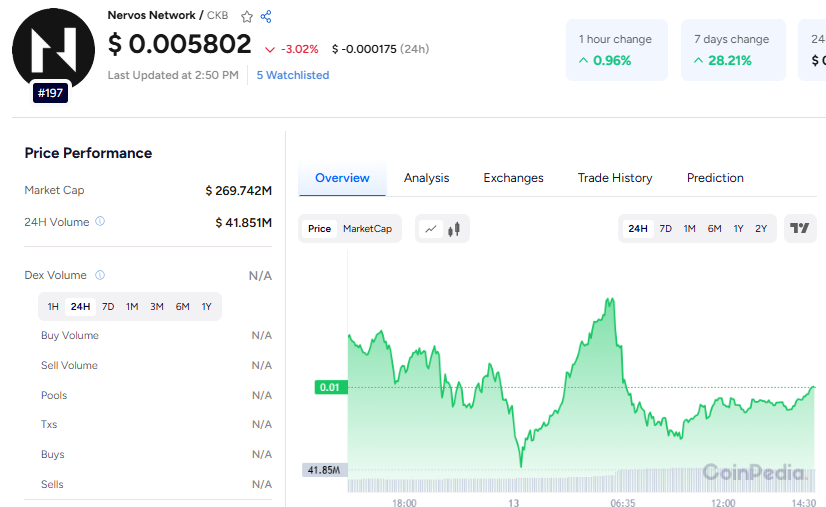Select 1H Dex Volume period
This screenshot has width=826, height=507.
[x=53, y=307]
